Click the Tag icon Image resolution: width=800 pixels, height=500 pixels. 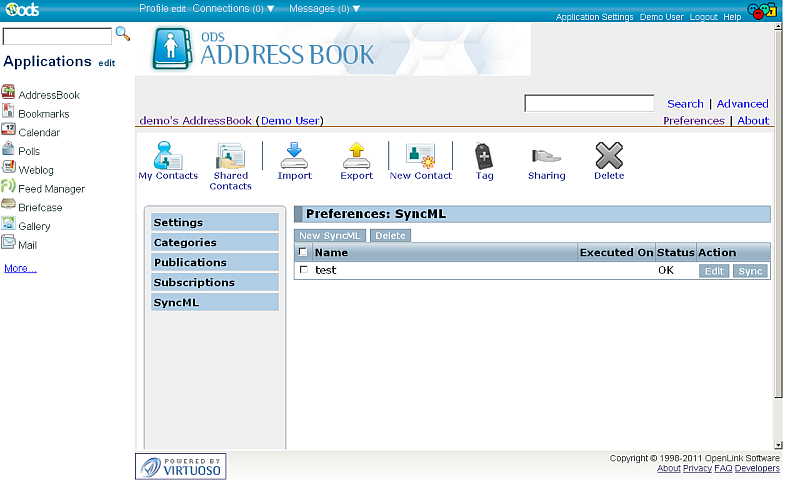tap(484, 156)
